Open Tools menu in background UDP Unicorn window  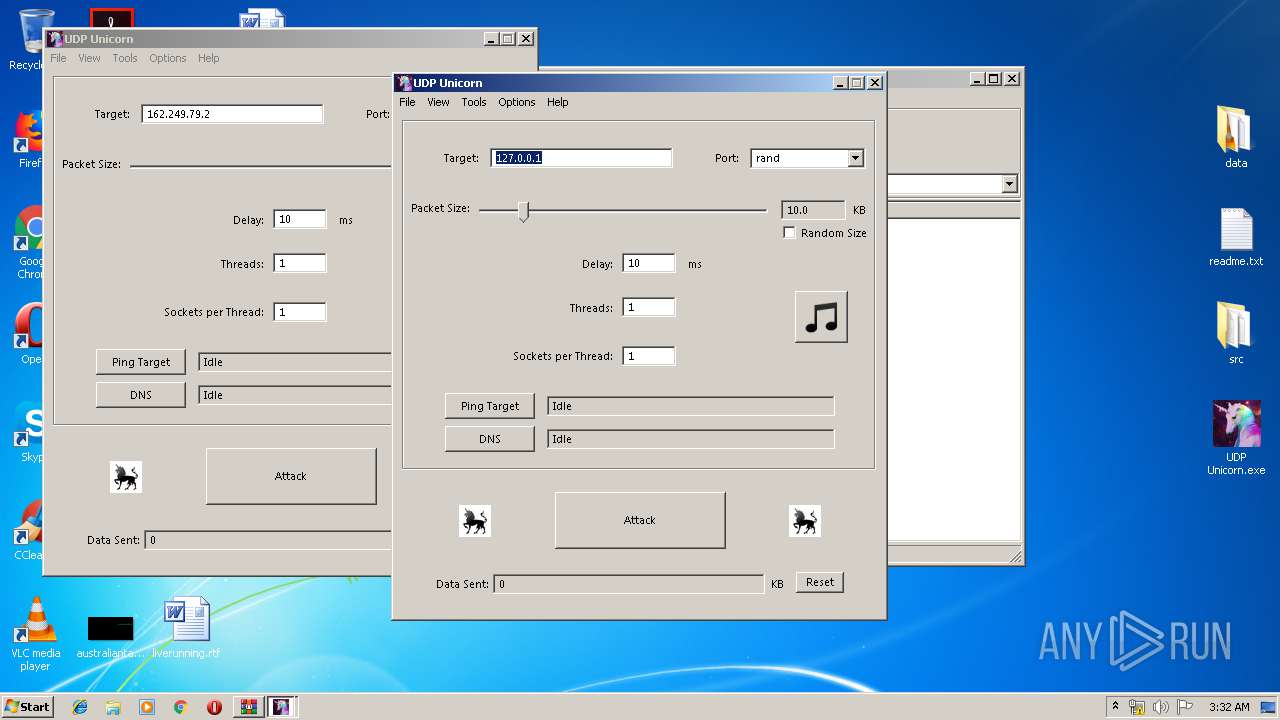click(x=125, y=58)
